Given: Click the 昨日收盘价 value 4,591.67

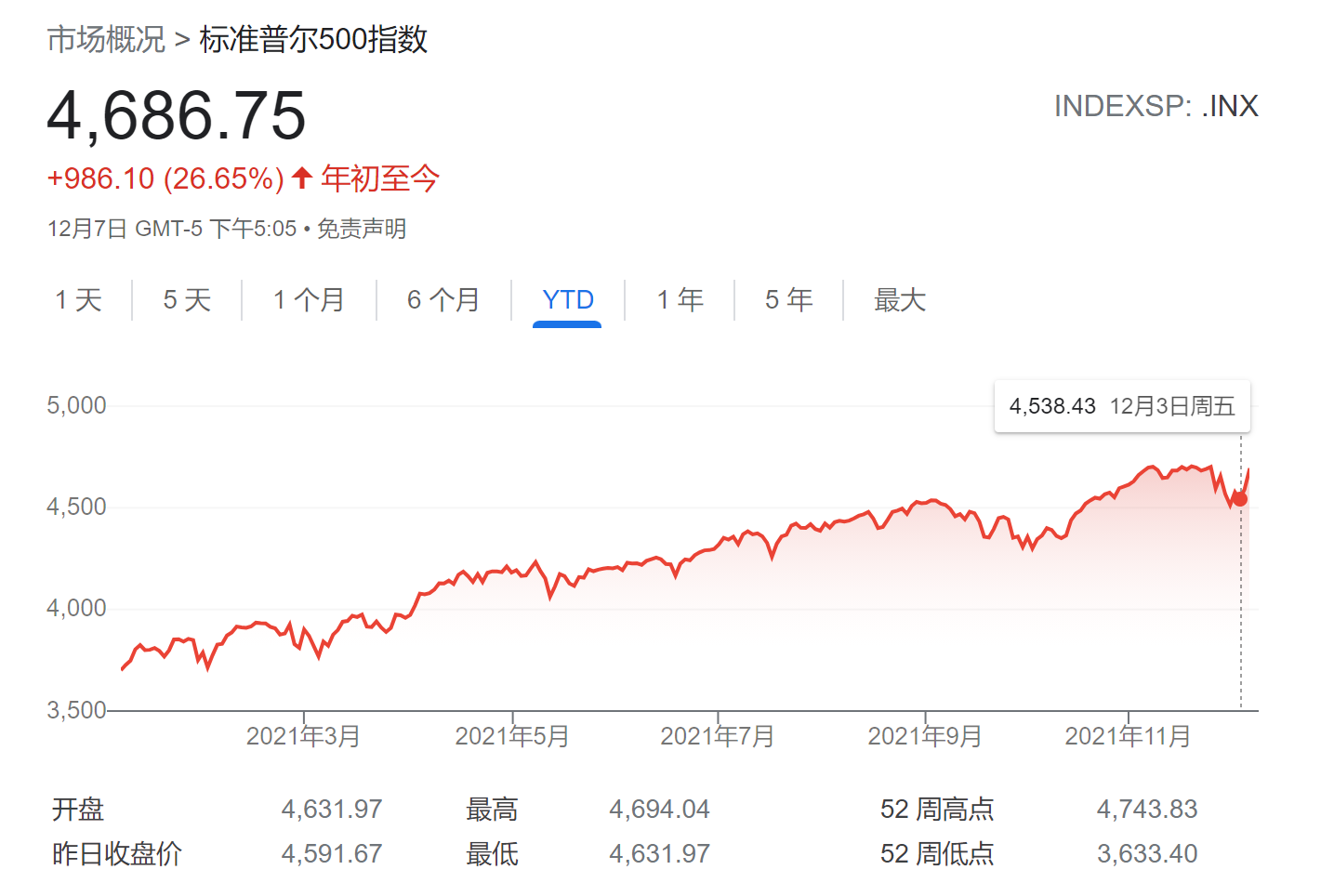Looking at the screenshot, I should 332,853.
